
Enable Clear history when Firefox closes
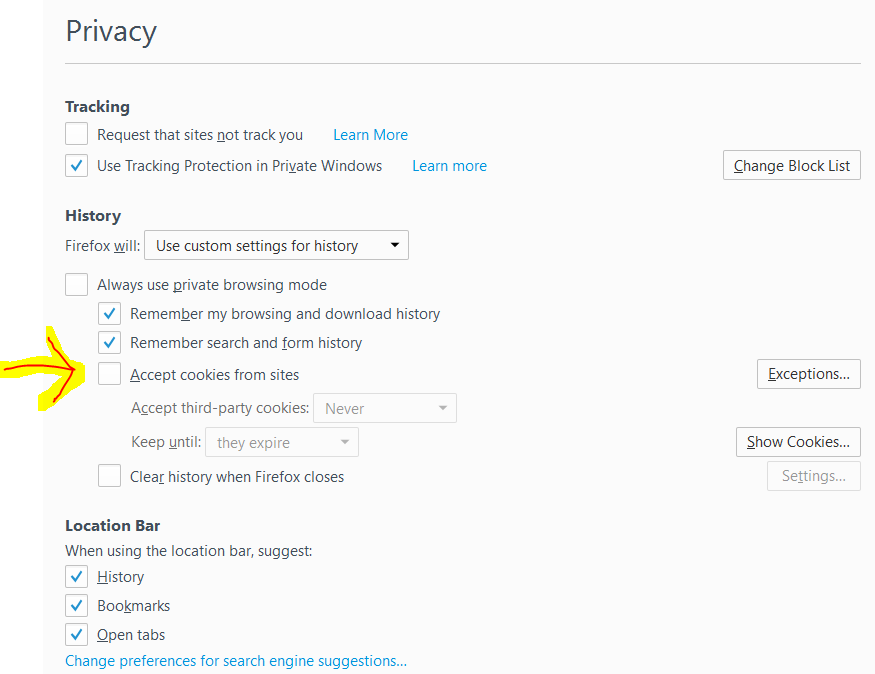[x=109, y=476]
